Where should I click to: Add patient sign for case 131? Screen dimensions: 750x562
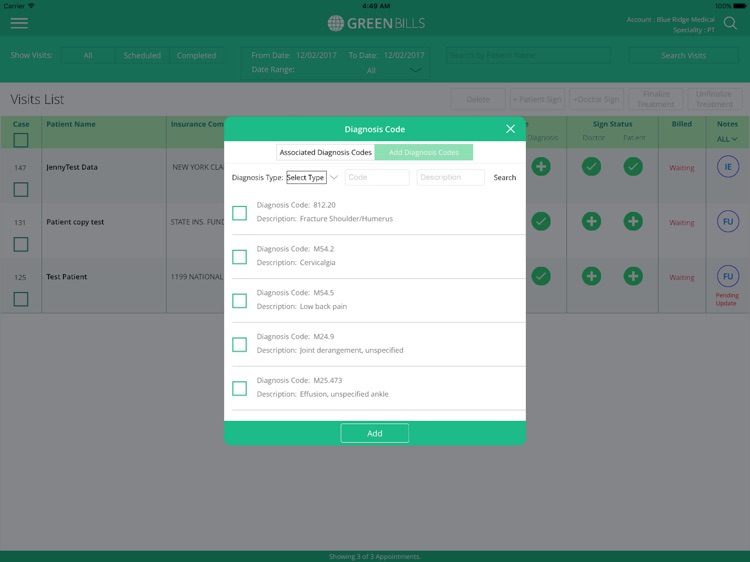633,221
